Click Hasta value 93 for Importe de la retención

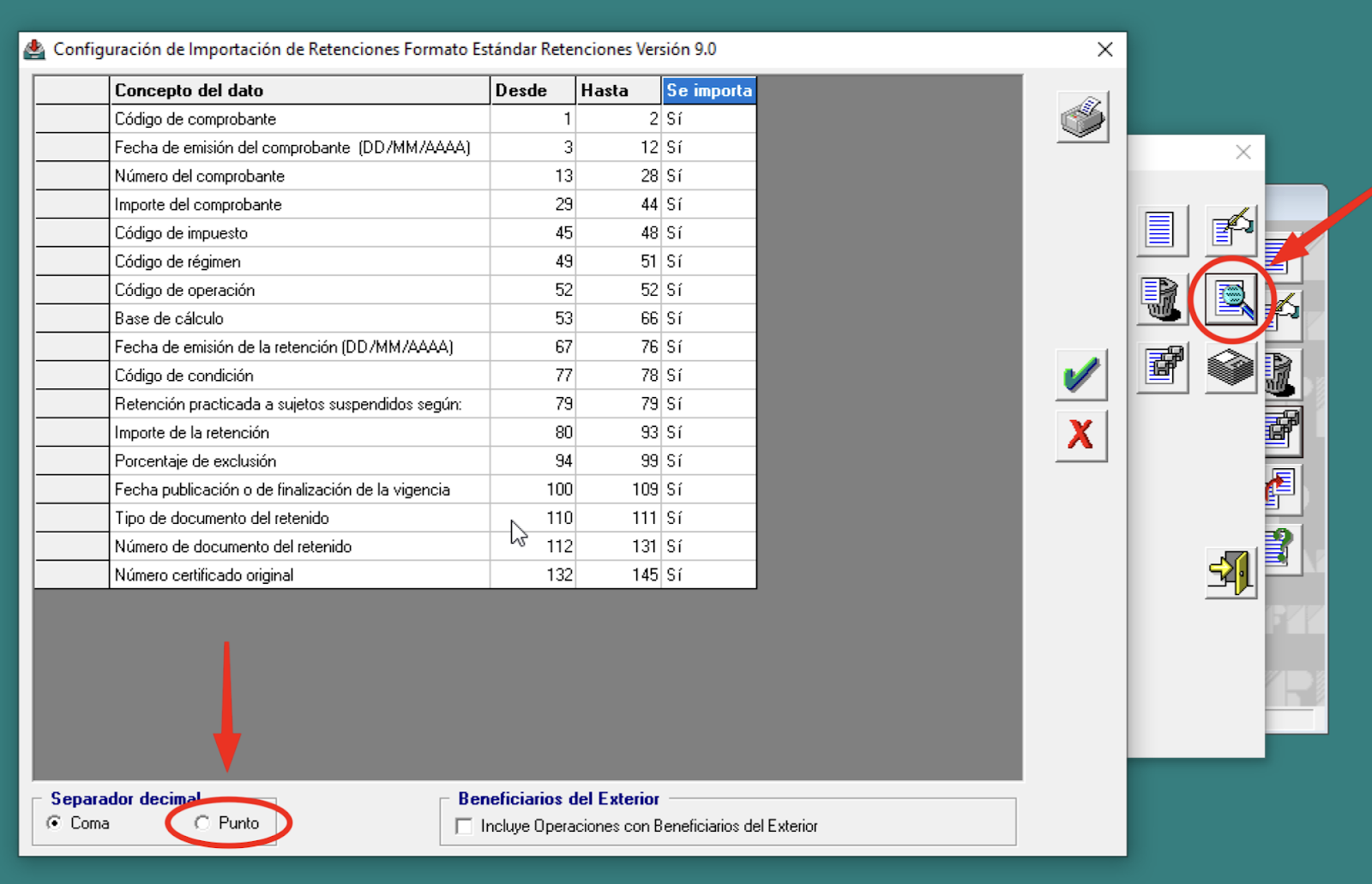[x=618, y=432]
